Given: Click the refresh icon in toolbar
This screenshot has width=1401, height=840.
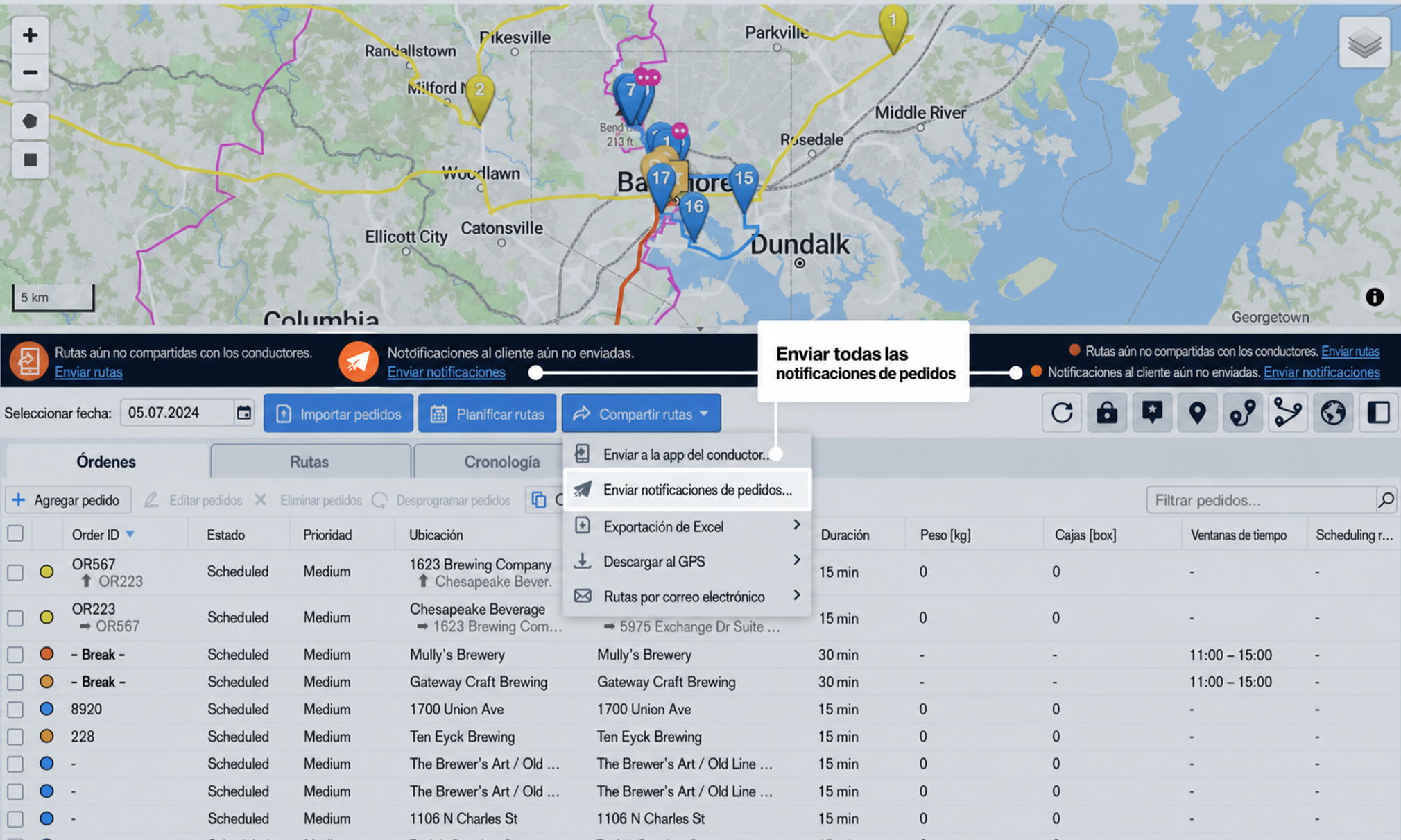Looking at the screenshot, I should [1062, 413].
